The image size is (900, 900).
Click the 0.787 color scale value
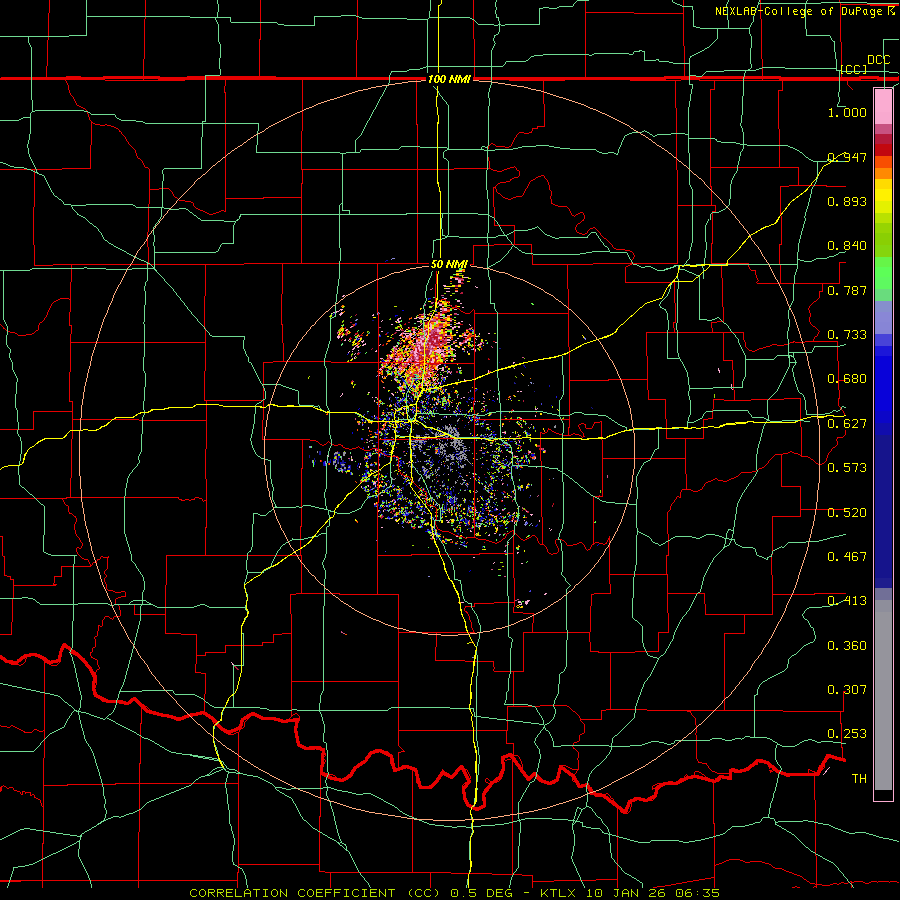pos(847,290)
